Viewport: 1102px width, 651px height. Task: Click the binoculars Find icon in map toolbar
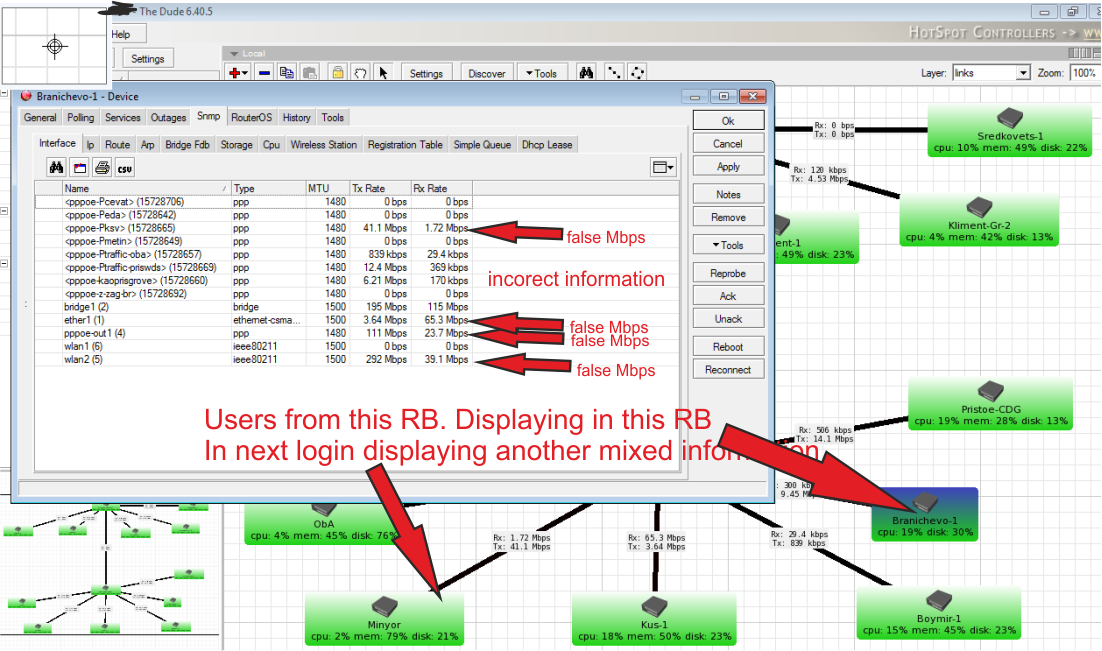pos(586,73)
